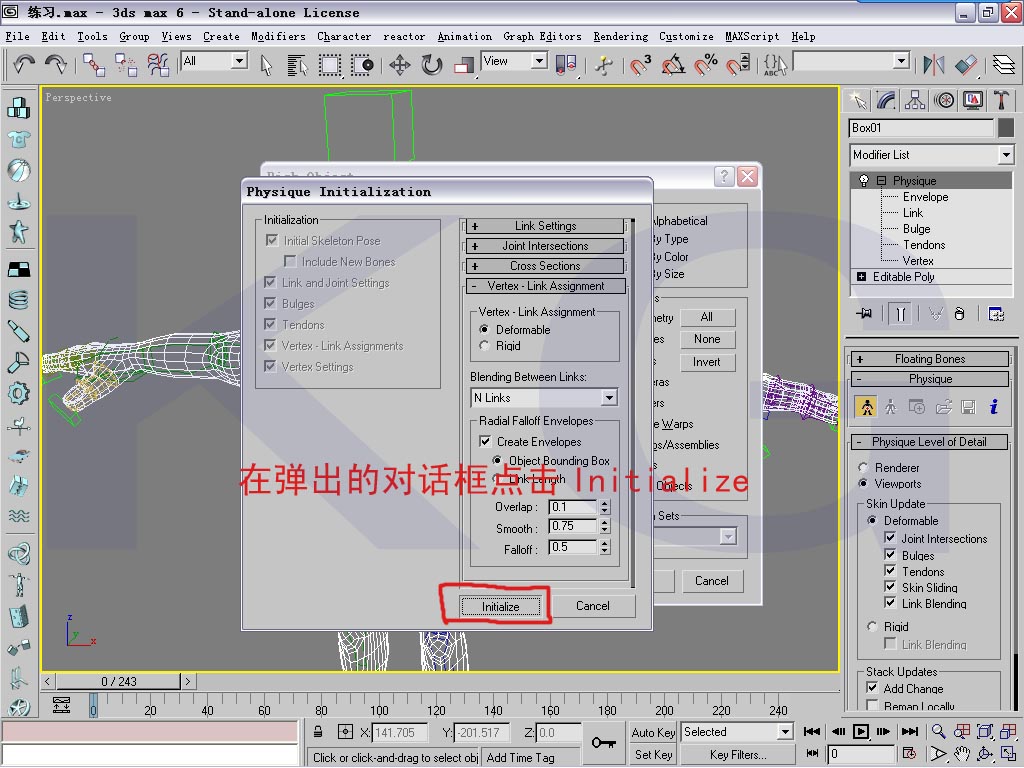Click the Box01 object color swatch
Viewport: 1024px width, 768px height.
click(x=1006, y=128)
